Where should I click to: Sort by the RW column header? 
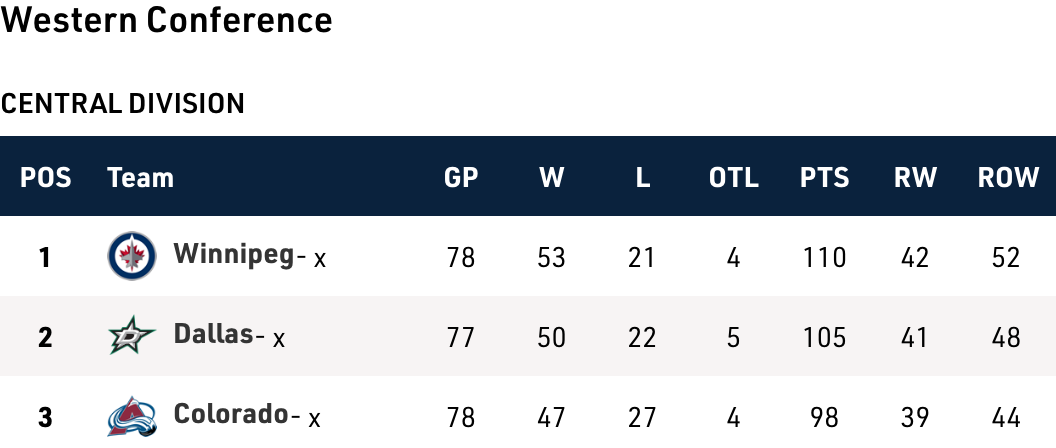915,178
